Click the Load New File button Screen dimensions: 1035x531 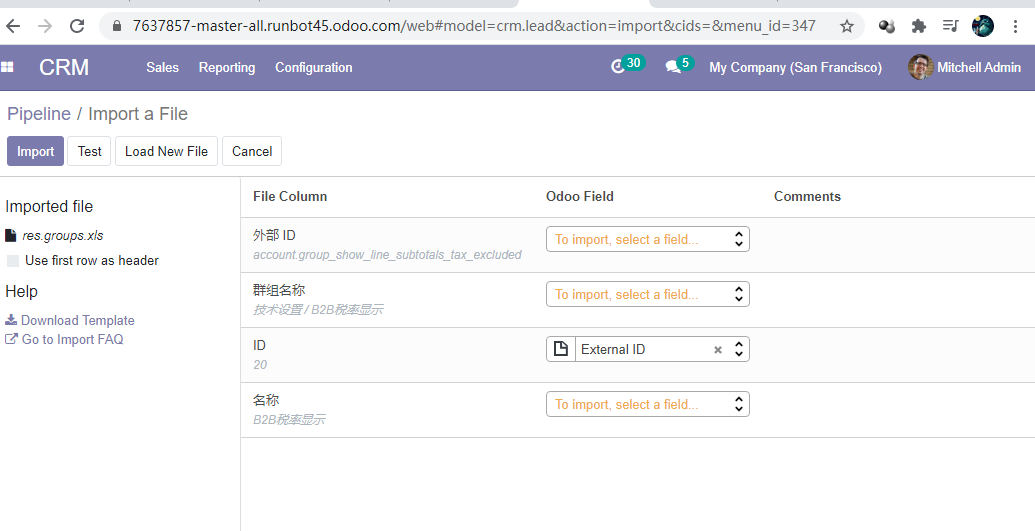coord(166,151)
